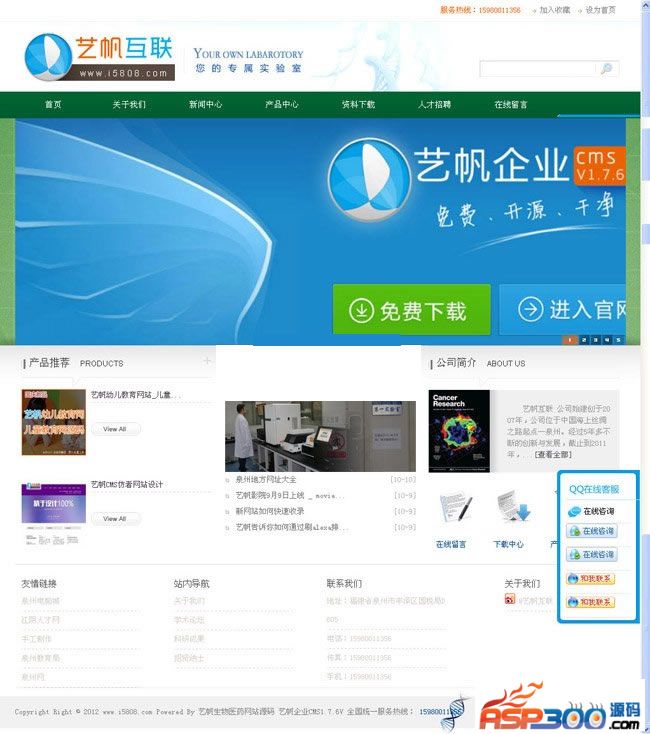
Task: Open 关于我们 link under 站内导航 footer
Action: pyautogui.click(x=190, y=601)
